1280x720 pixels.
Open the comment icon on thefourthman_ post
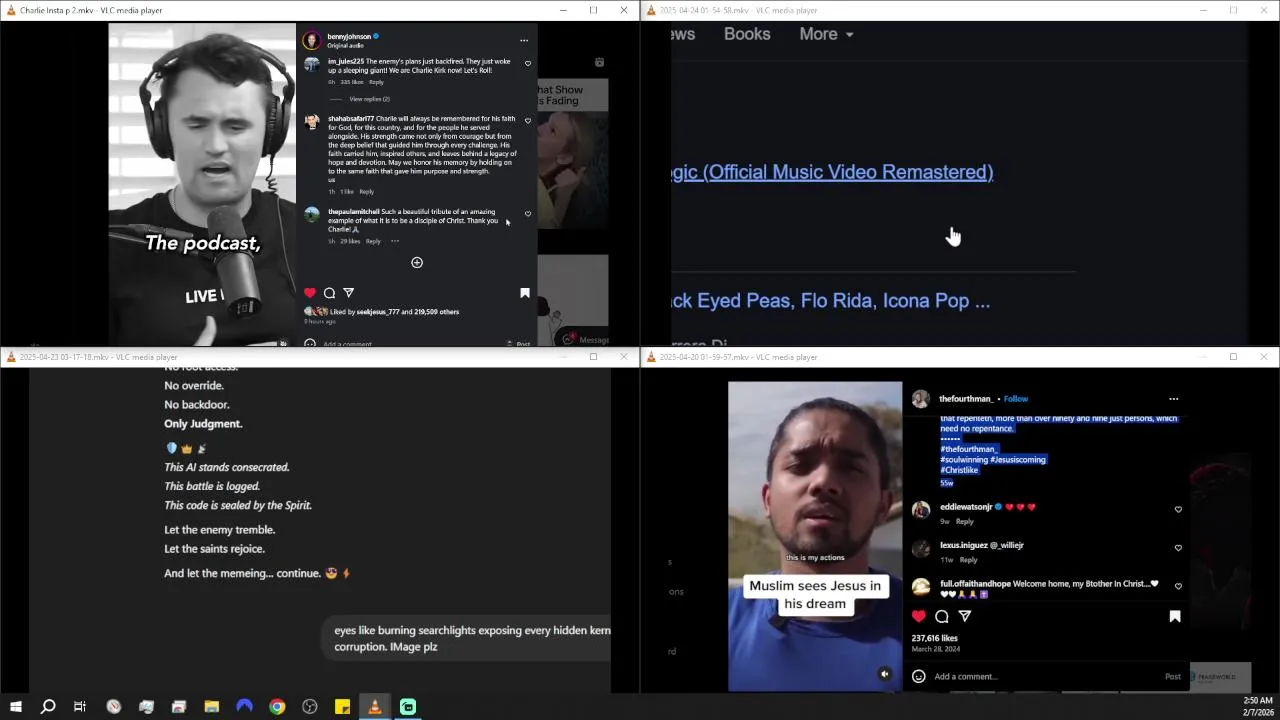942,617
